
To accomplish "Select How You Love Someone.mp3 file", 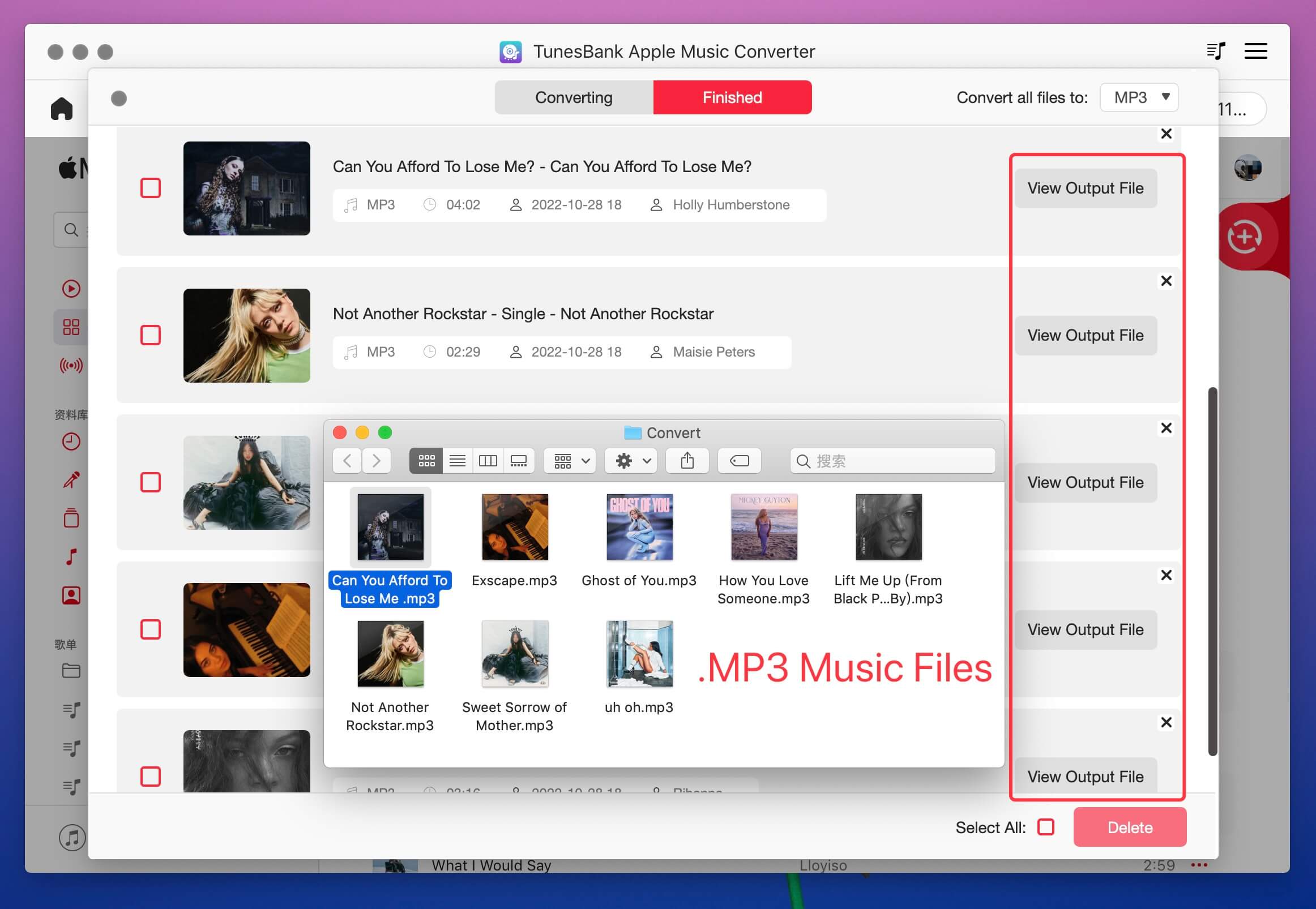I will 763,549.
